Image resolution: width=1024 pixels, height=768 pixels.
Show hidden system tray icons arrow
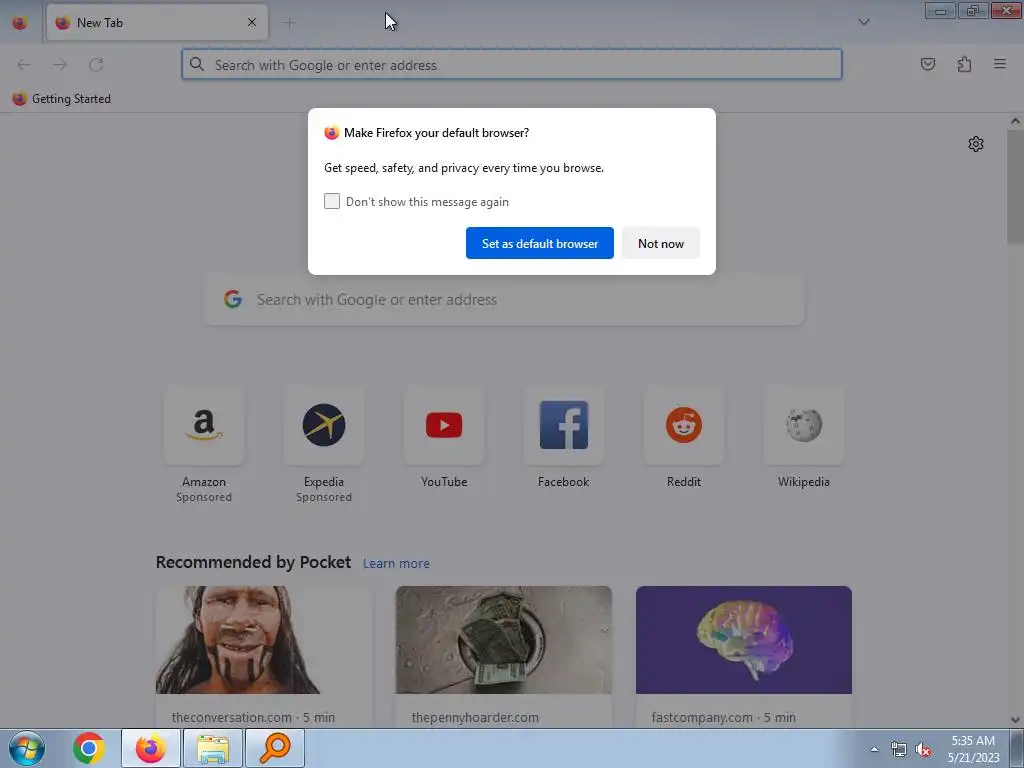coord(874,749)
